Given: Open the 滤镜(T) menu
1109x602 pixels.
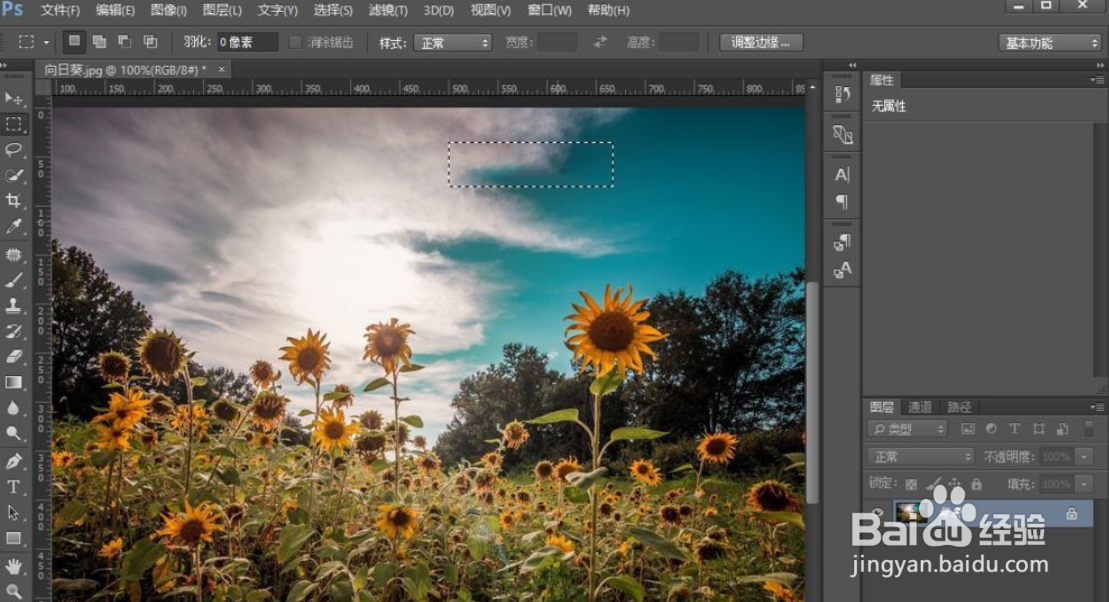Looking at the screenshot, I should coord(388,11).
